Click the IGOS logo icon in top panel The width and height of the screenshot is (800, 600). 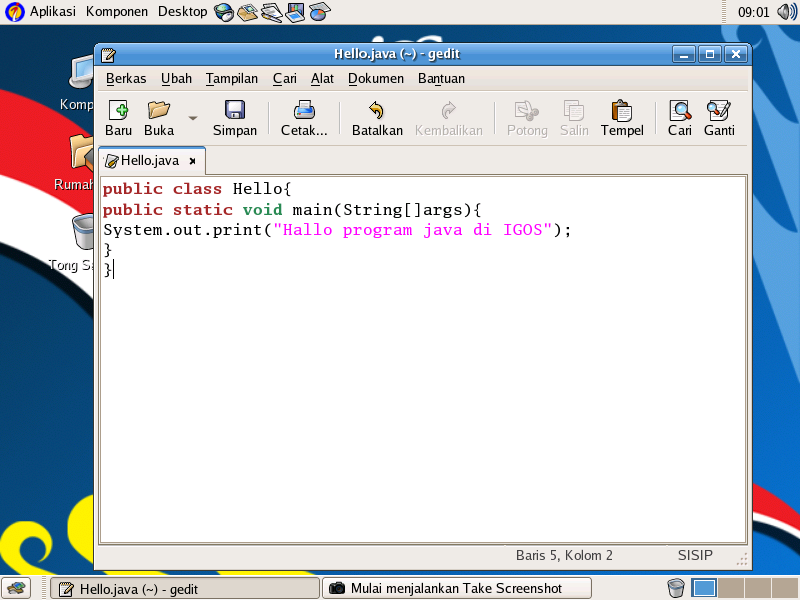coord(14,11)
